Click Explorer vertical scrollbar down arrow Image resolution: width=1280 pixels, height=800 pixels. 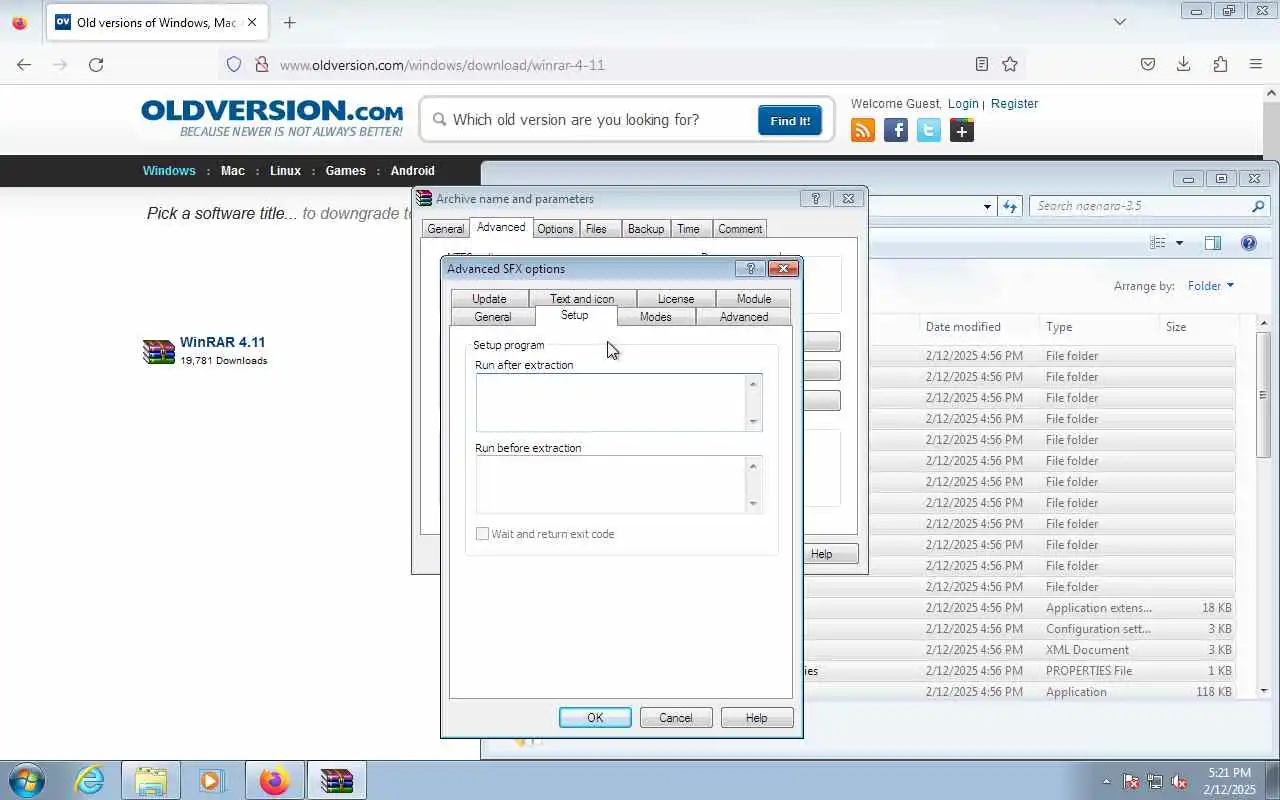[1264, 691]
